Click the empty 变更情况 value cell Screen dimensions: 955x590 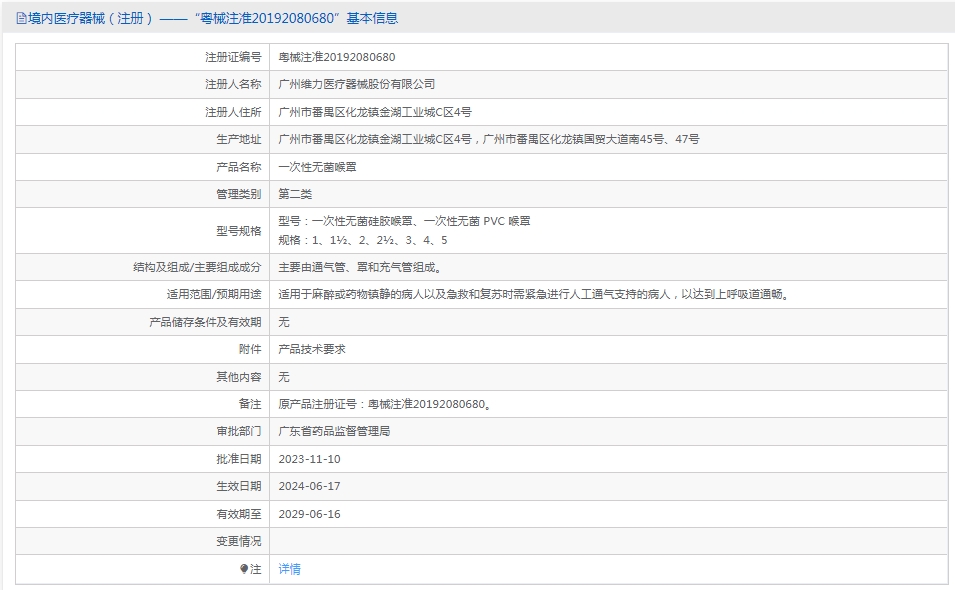(x=608, y=541)
